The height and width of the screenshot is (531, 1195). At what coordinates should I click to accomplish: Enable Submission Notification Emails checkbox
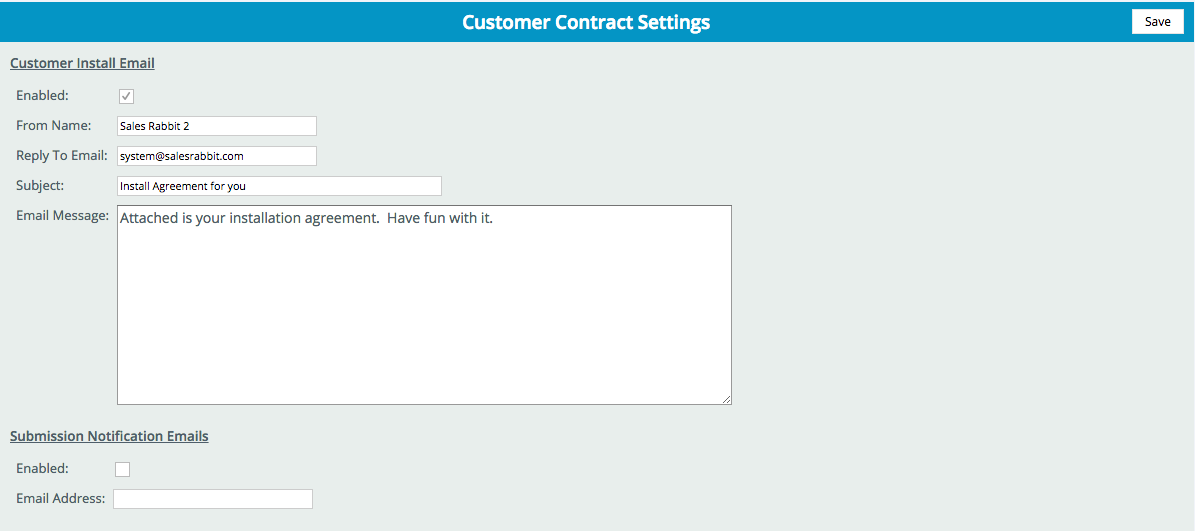122,469
